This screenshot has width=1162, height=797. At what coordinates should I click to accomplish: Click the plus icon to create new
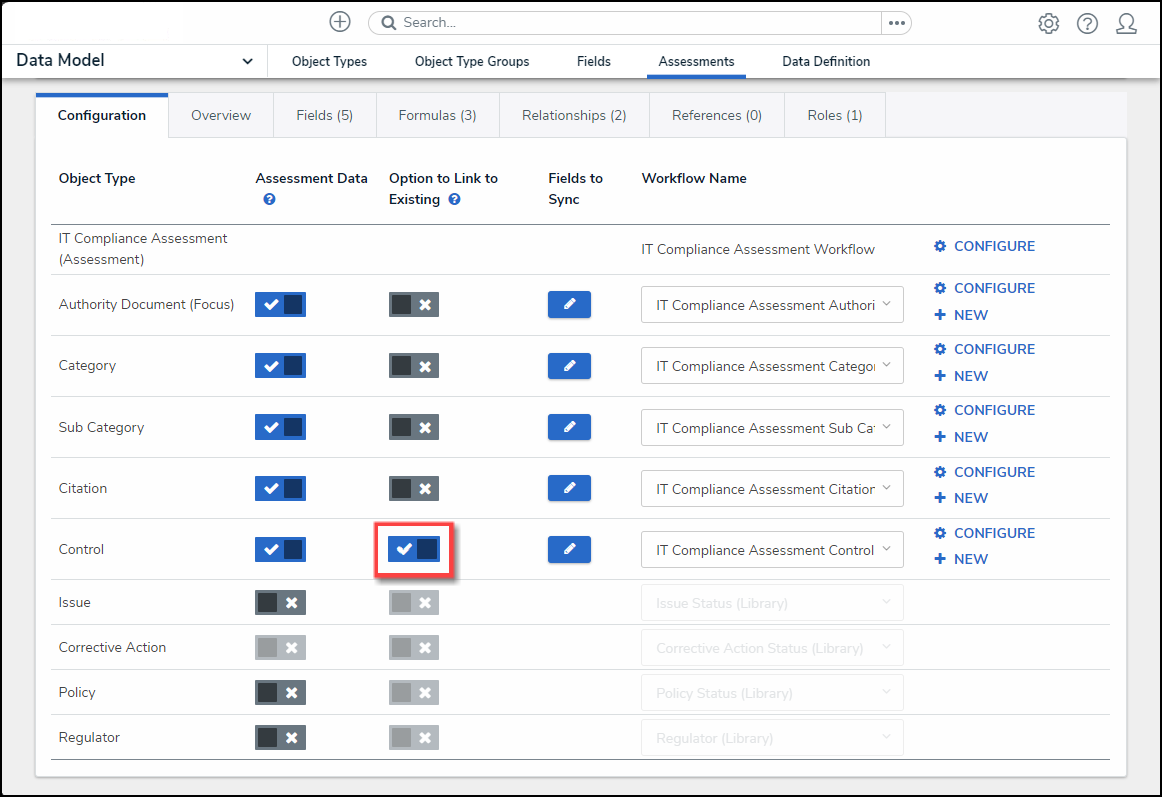tap(340, 22)
